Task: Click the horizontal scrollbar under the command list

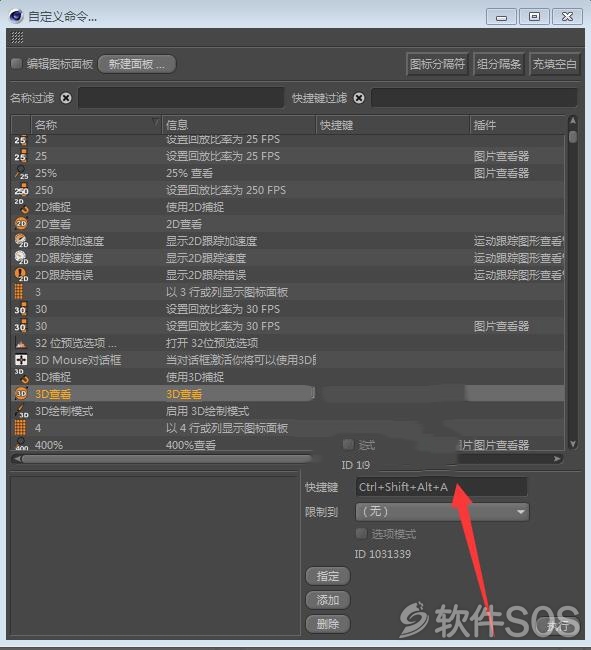Action: click(167, 459)
